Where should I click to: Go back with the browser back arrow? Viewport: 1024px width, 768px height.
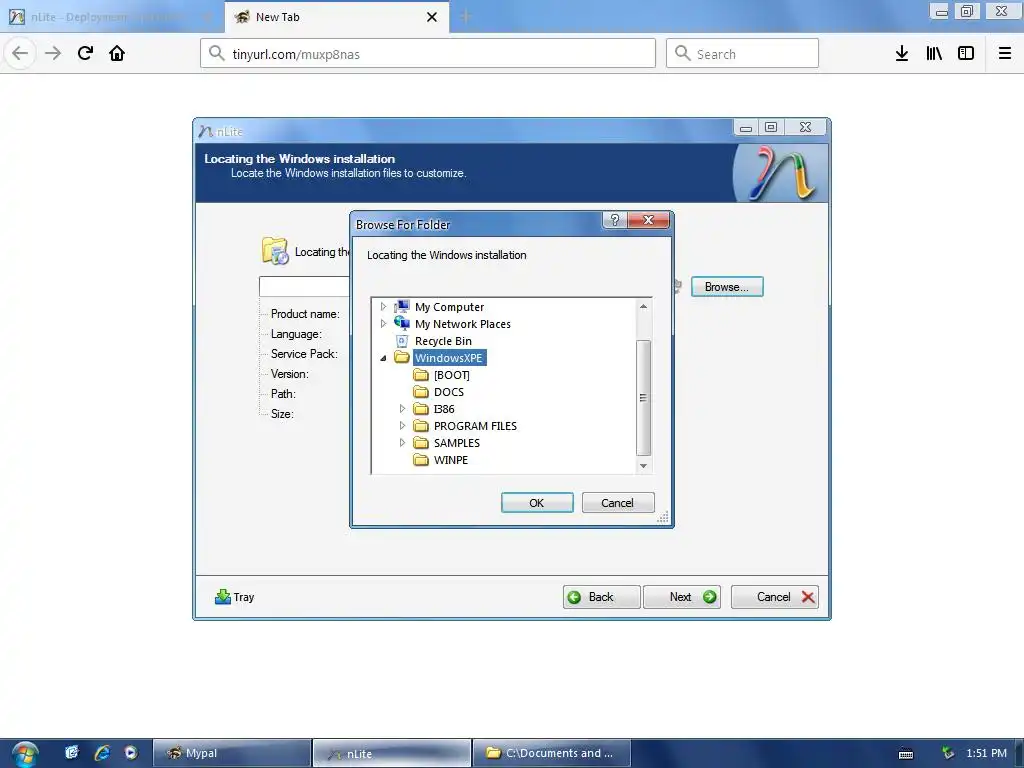pos(20,53)
